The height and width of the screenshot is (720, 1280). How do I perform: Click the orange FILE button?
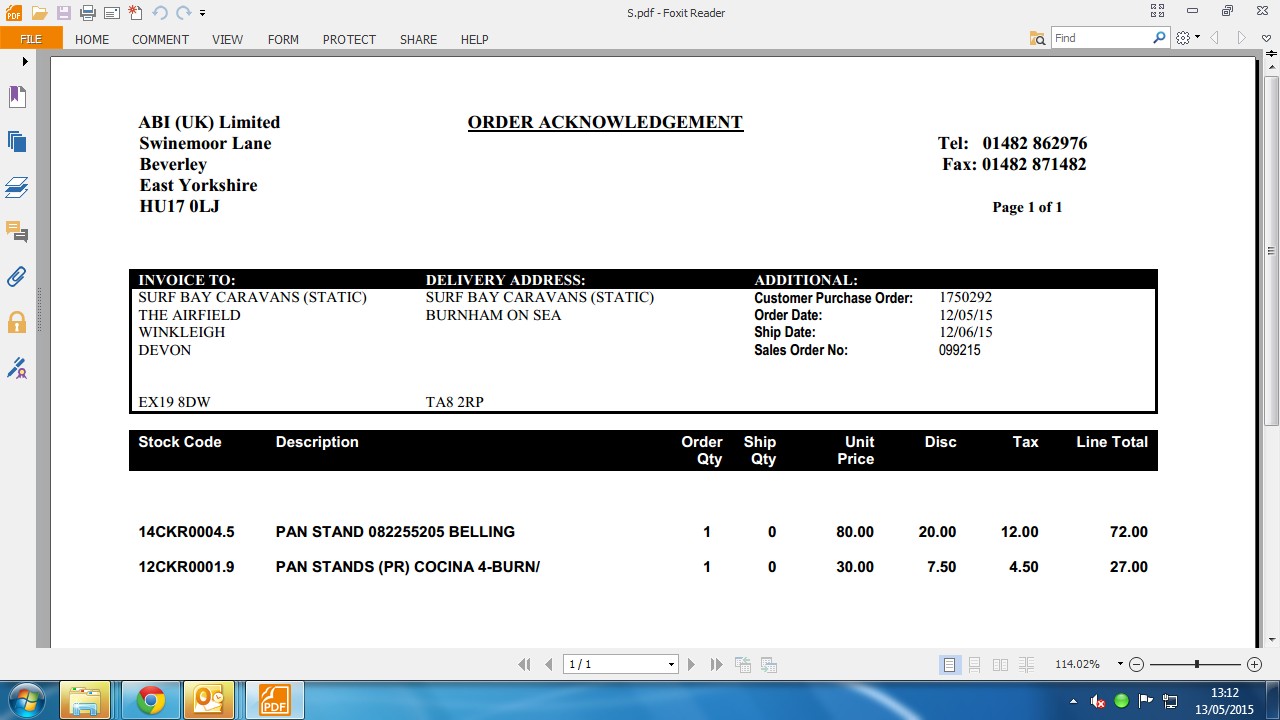pyautogui.click(x=31, y=39)
